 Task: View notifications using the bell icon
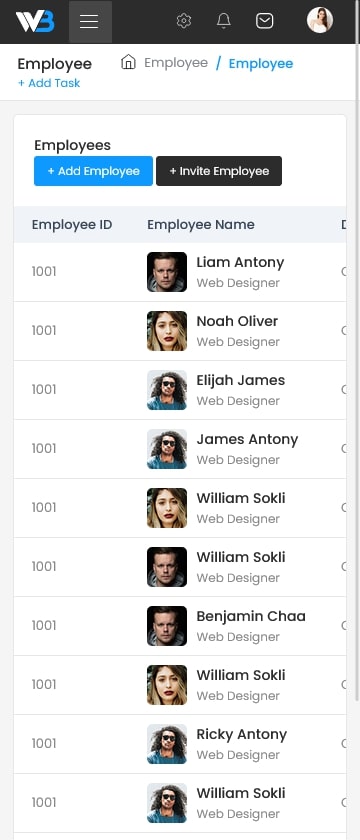(223, 21)
